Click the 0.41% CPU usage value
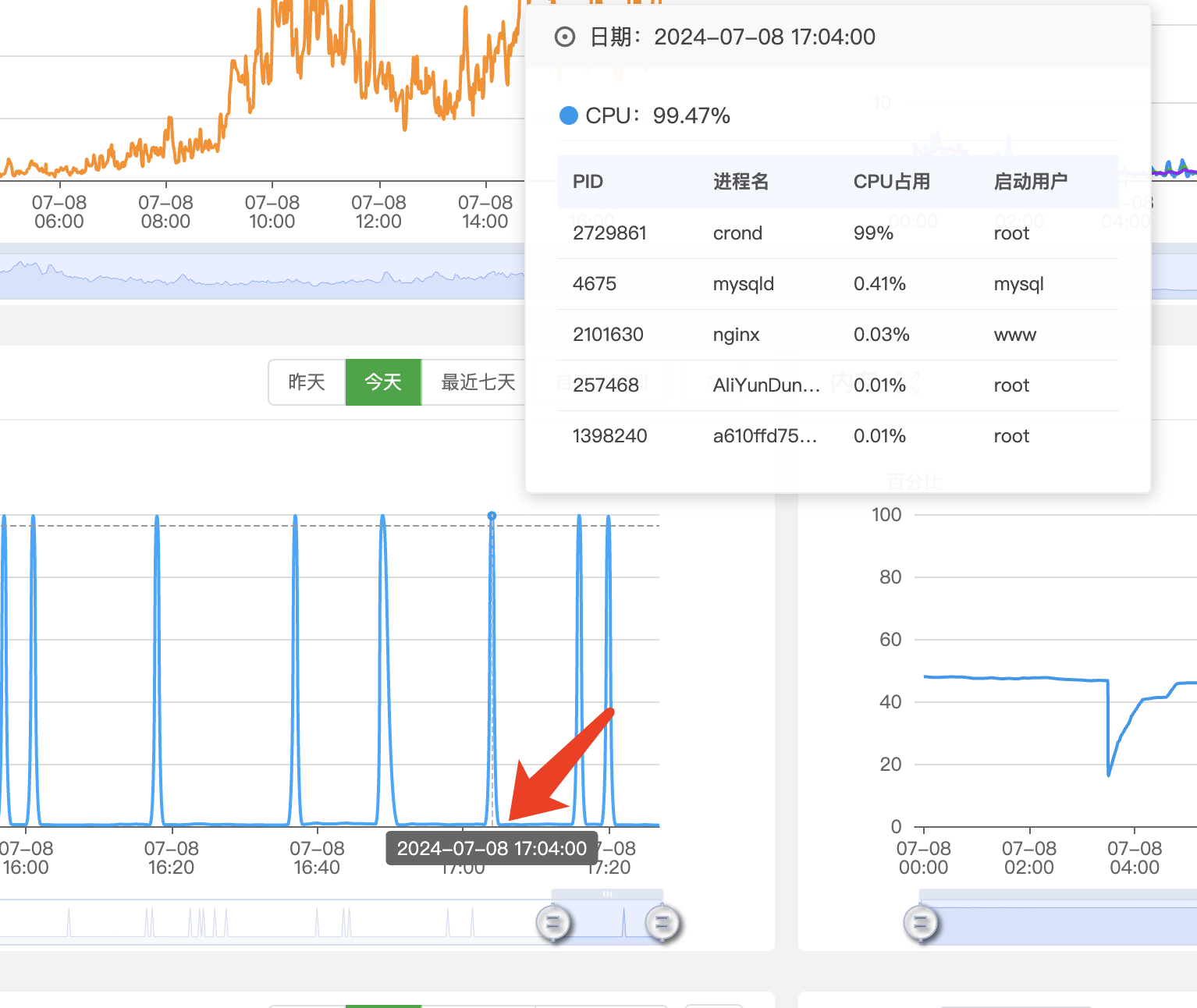1197x1008 pixels. pyautogui.click(x=879, y=284)
